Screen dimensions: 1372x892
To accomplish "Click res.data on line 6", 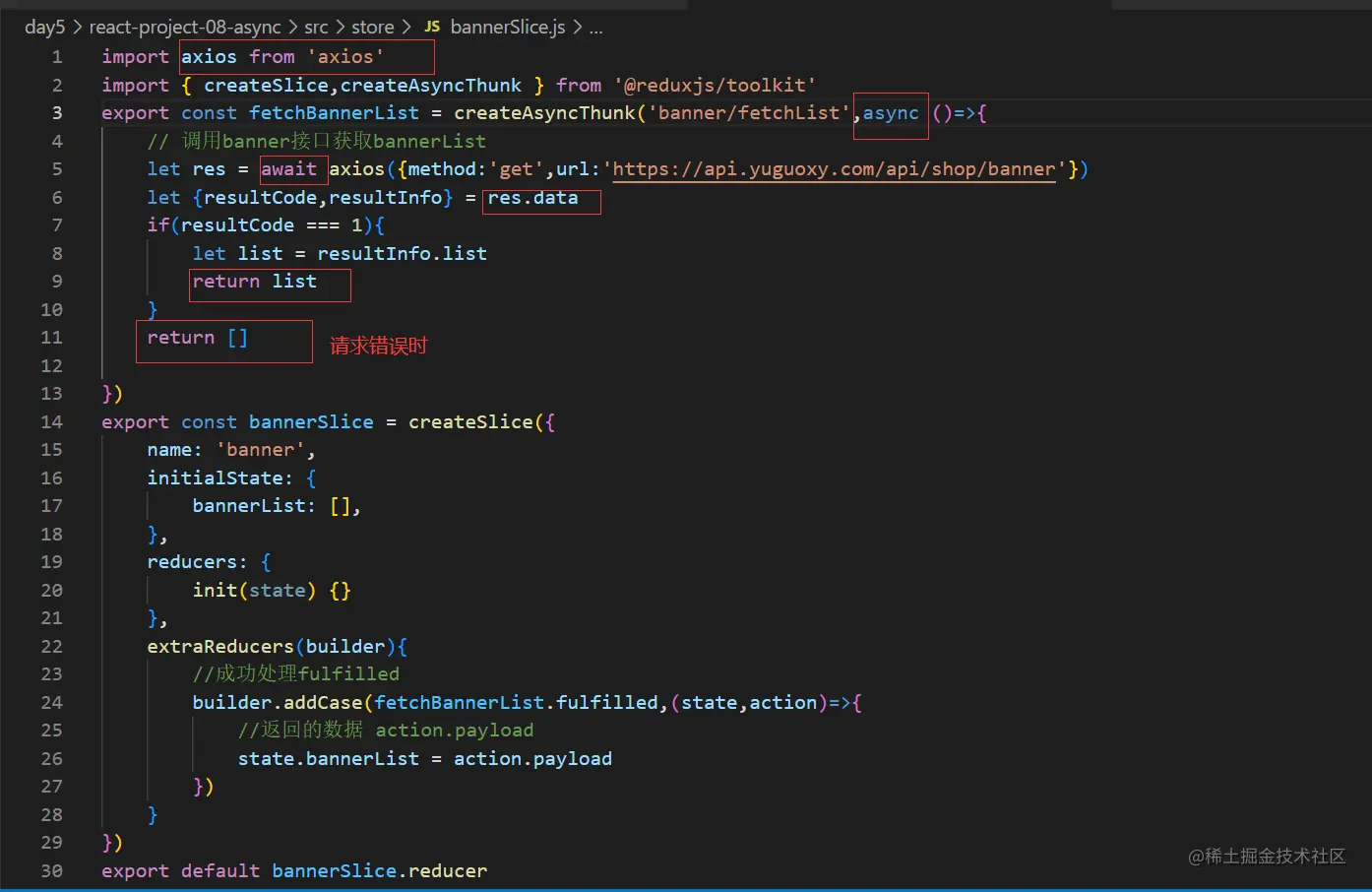I will (x=532, y=198).
